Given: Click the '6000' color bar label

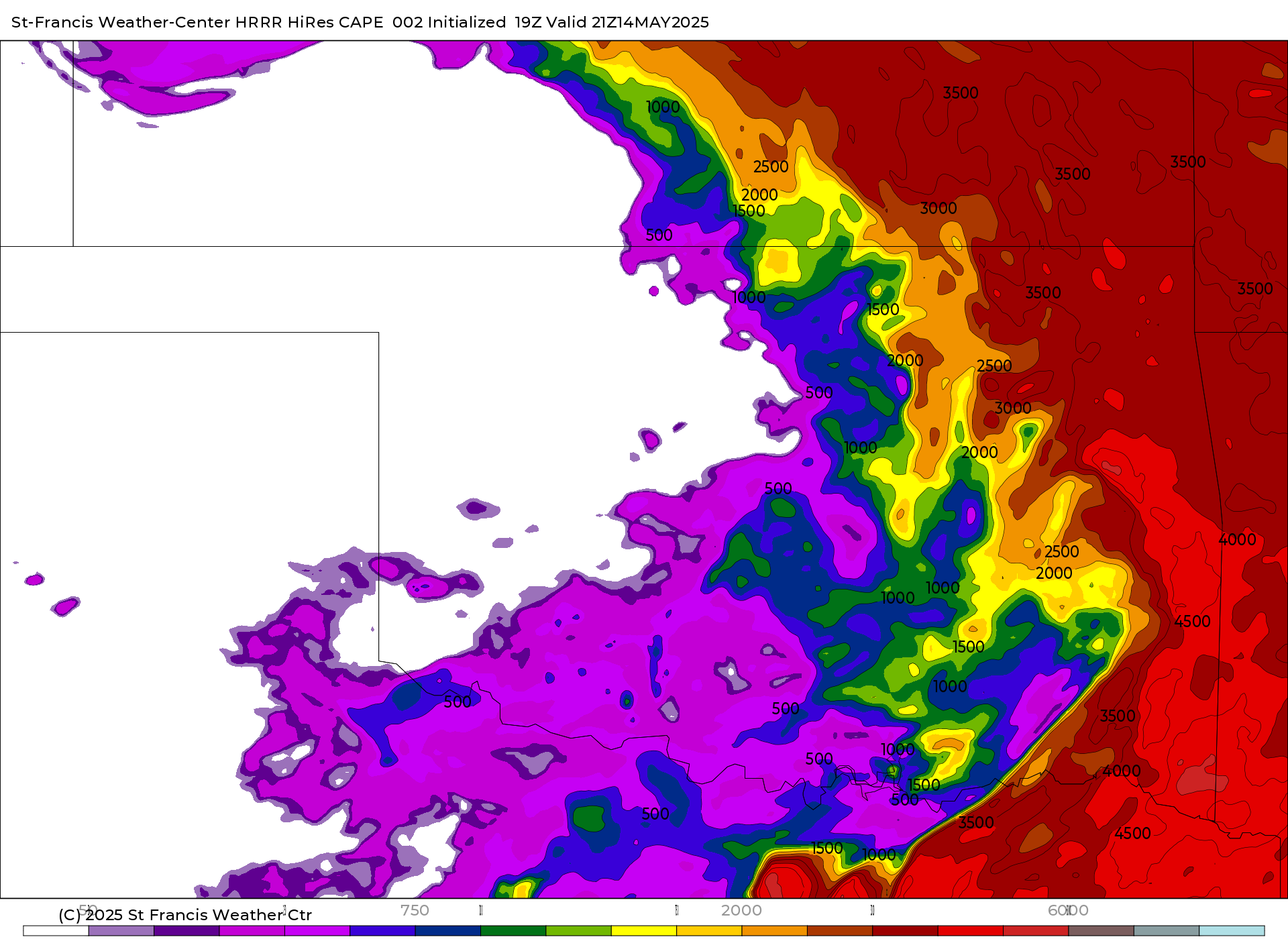Looking at the screenshot, I should coord(1068,910).
